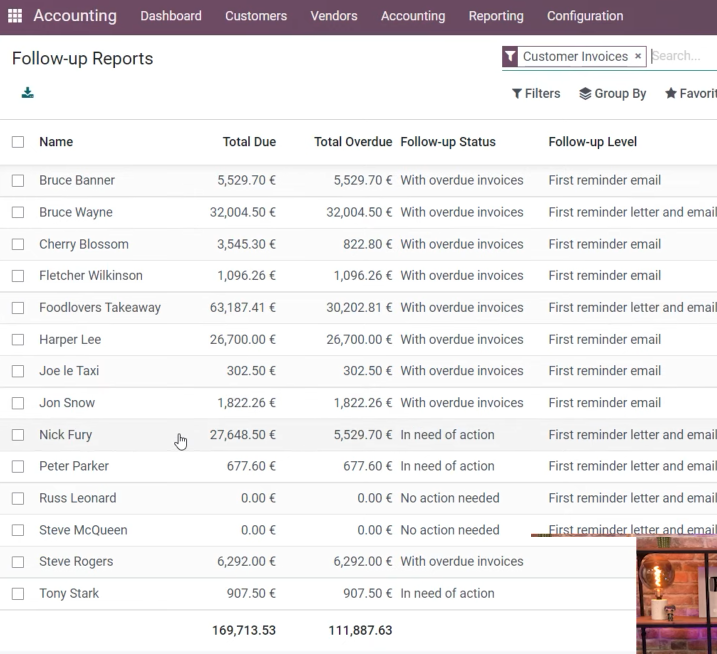Click the Accounting app title
Image resolution: width=717 pixels, height=654 pixels.
click(x=75, y=16)
